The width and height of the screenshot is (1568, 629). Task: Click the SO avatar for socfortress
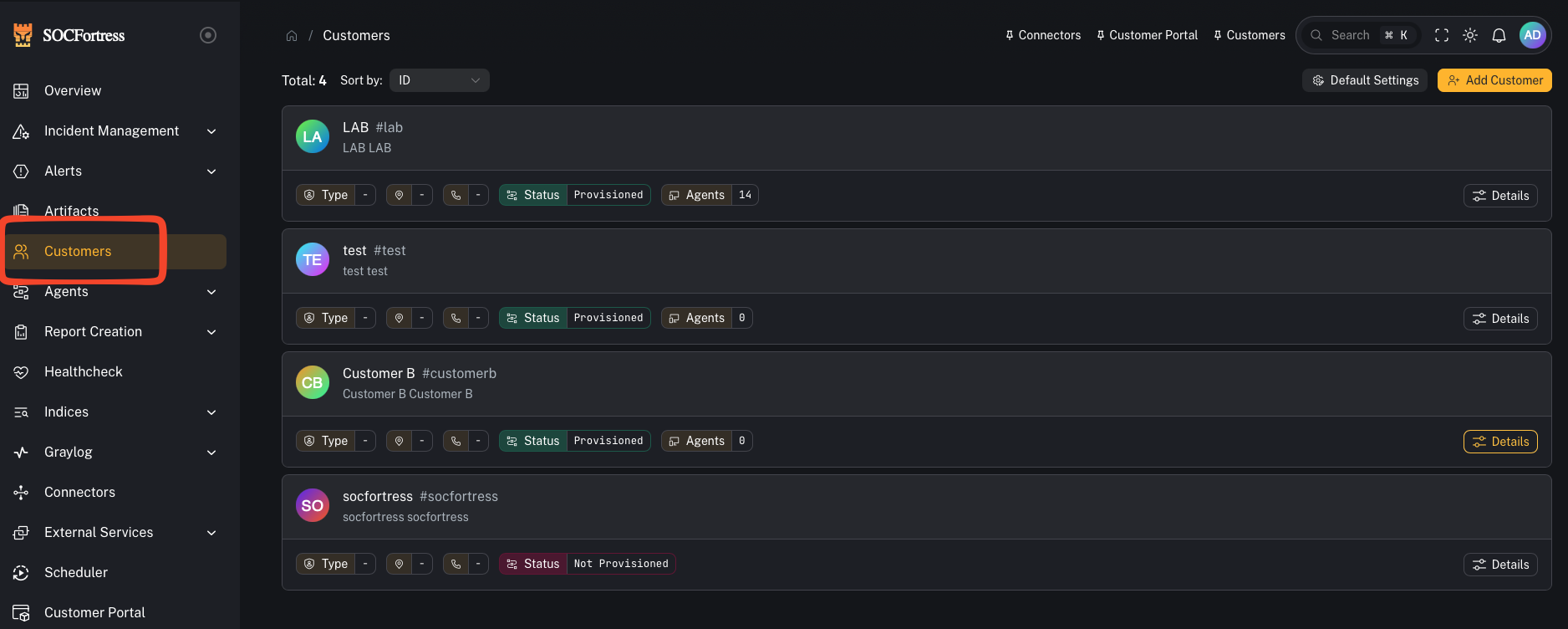coord(313,505)
